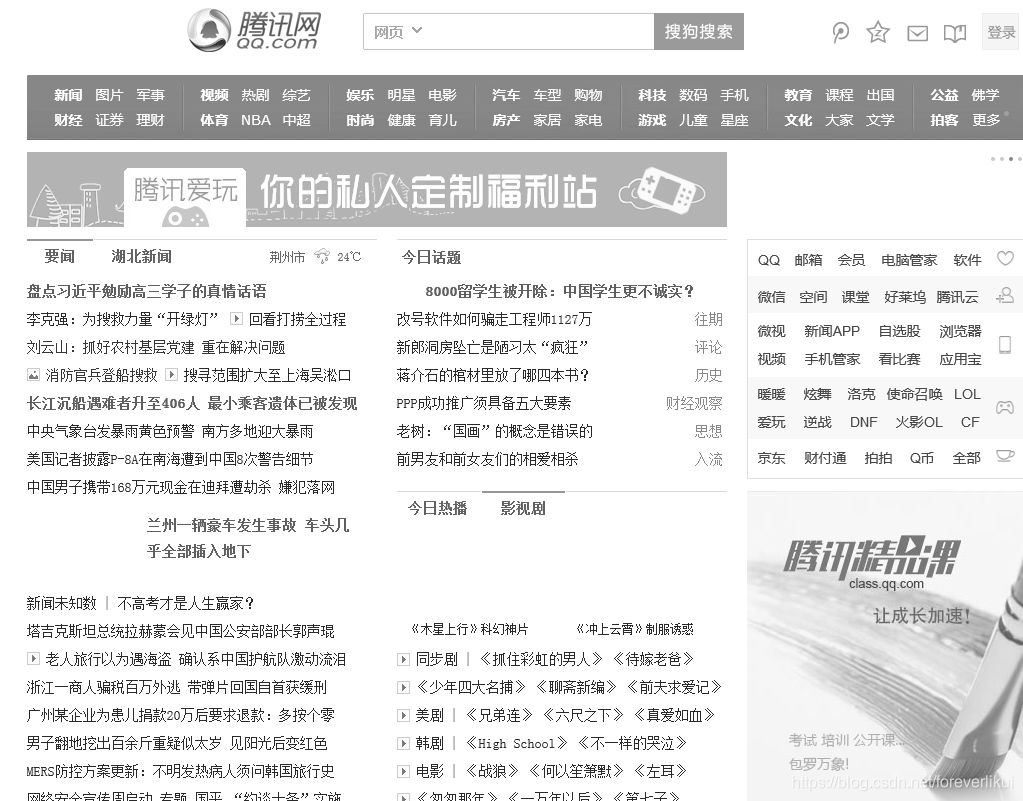1023x801 pixels.
Task: Open headline 盘点习近平勉励高三学子的真情话语
Action: (x=146, y=291)
